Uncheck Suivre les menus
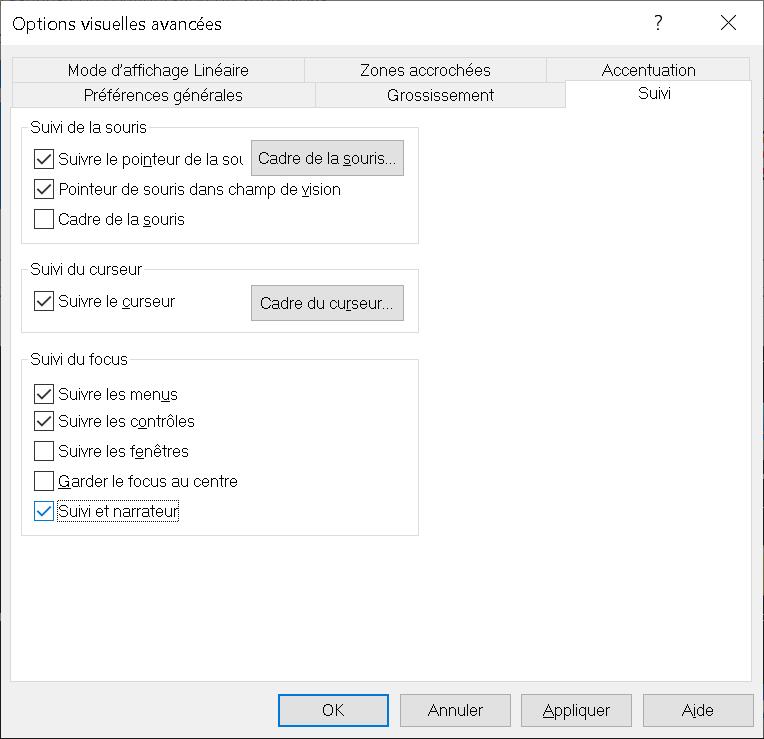 [x=44, y=394]
